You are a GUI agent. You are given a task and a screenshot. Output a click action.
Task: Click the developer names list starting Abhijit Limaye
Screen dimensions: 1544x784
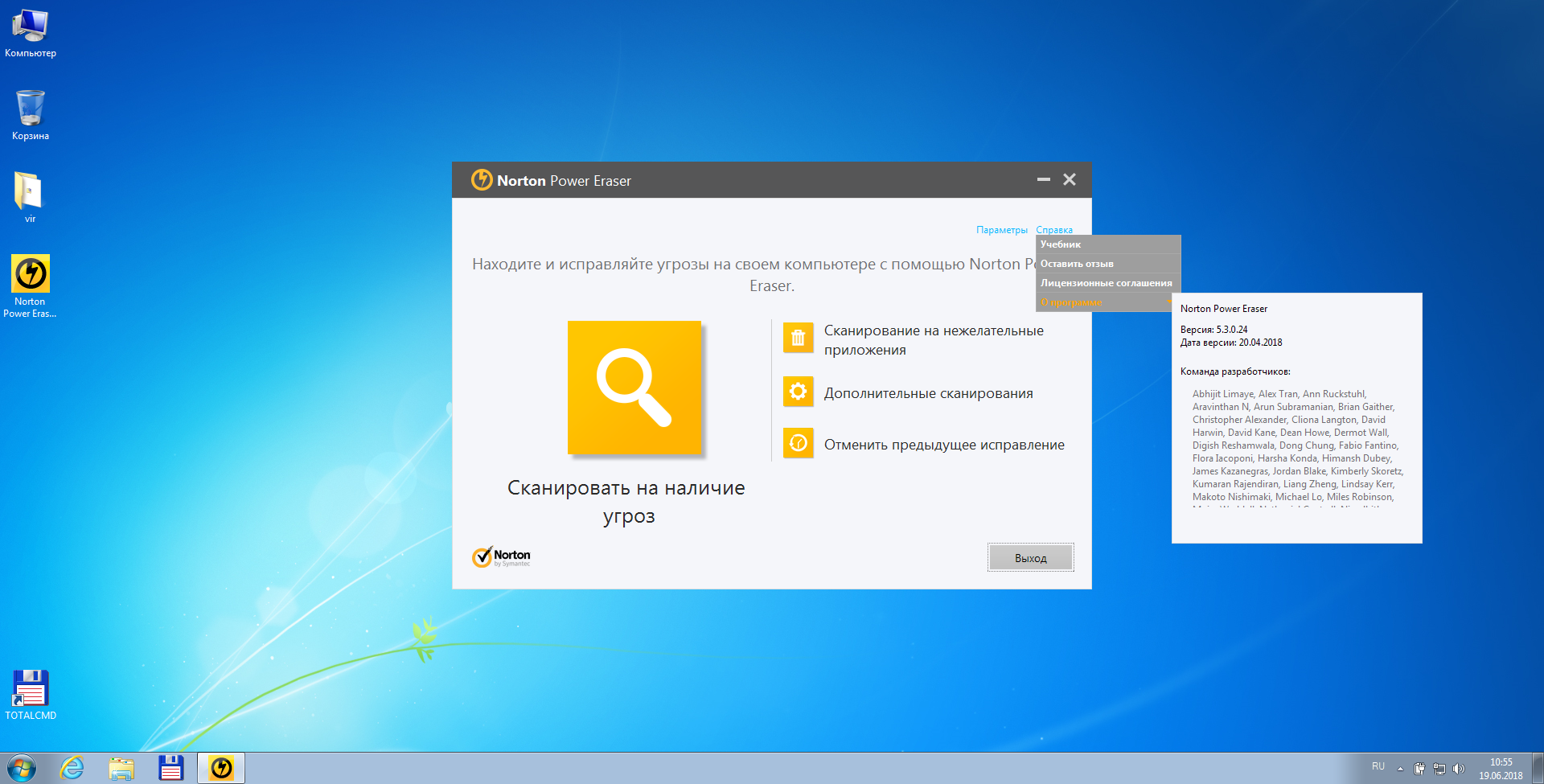tap(1298, 448)
